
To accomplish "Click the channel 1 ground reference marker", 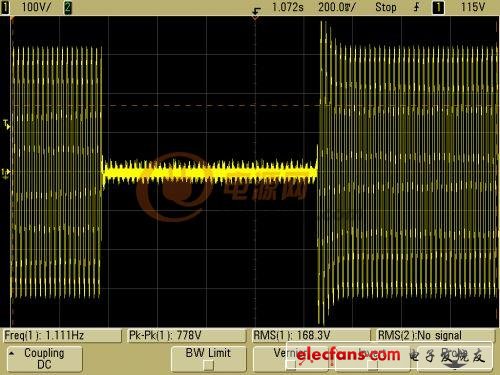I will [x=6, y=173].
